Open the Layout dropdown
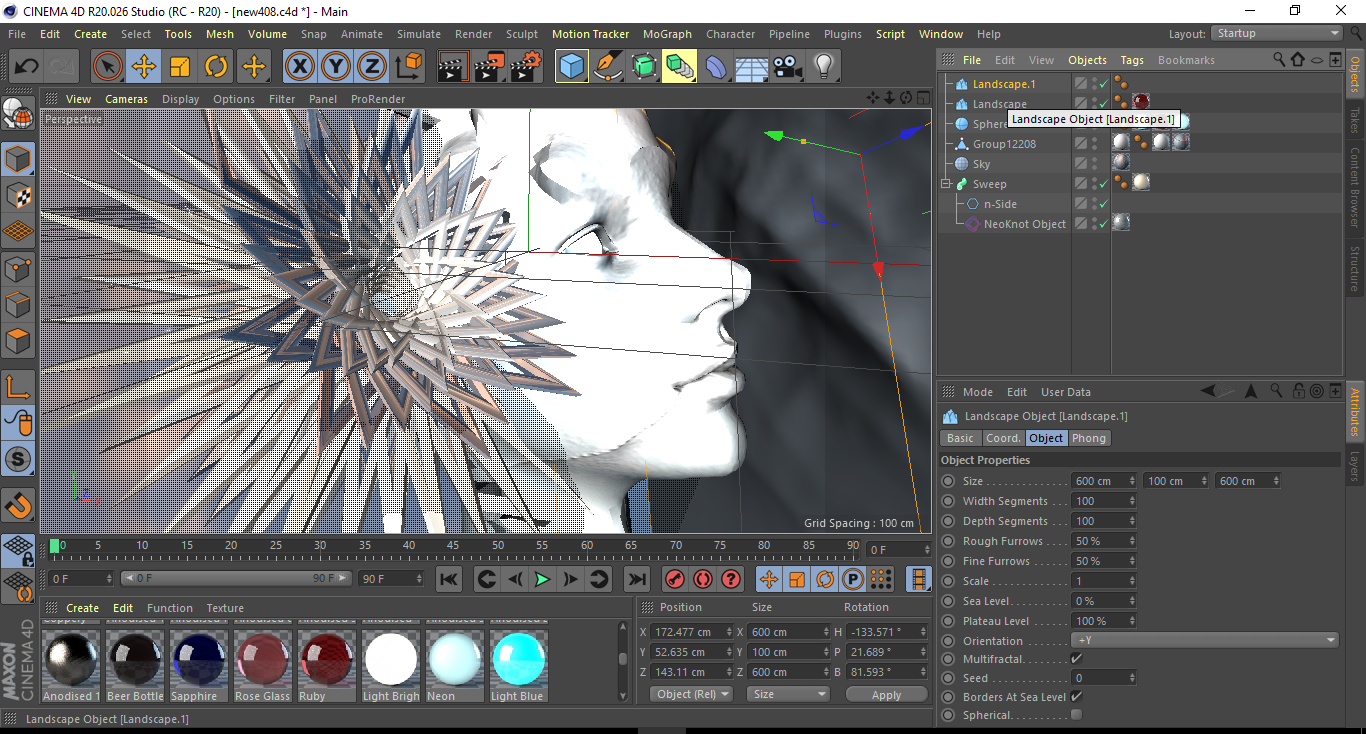 [x=1277, y=33]
